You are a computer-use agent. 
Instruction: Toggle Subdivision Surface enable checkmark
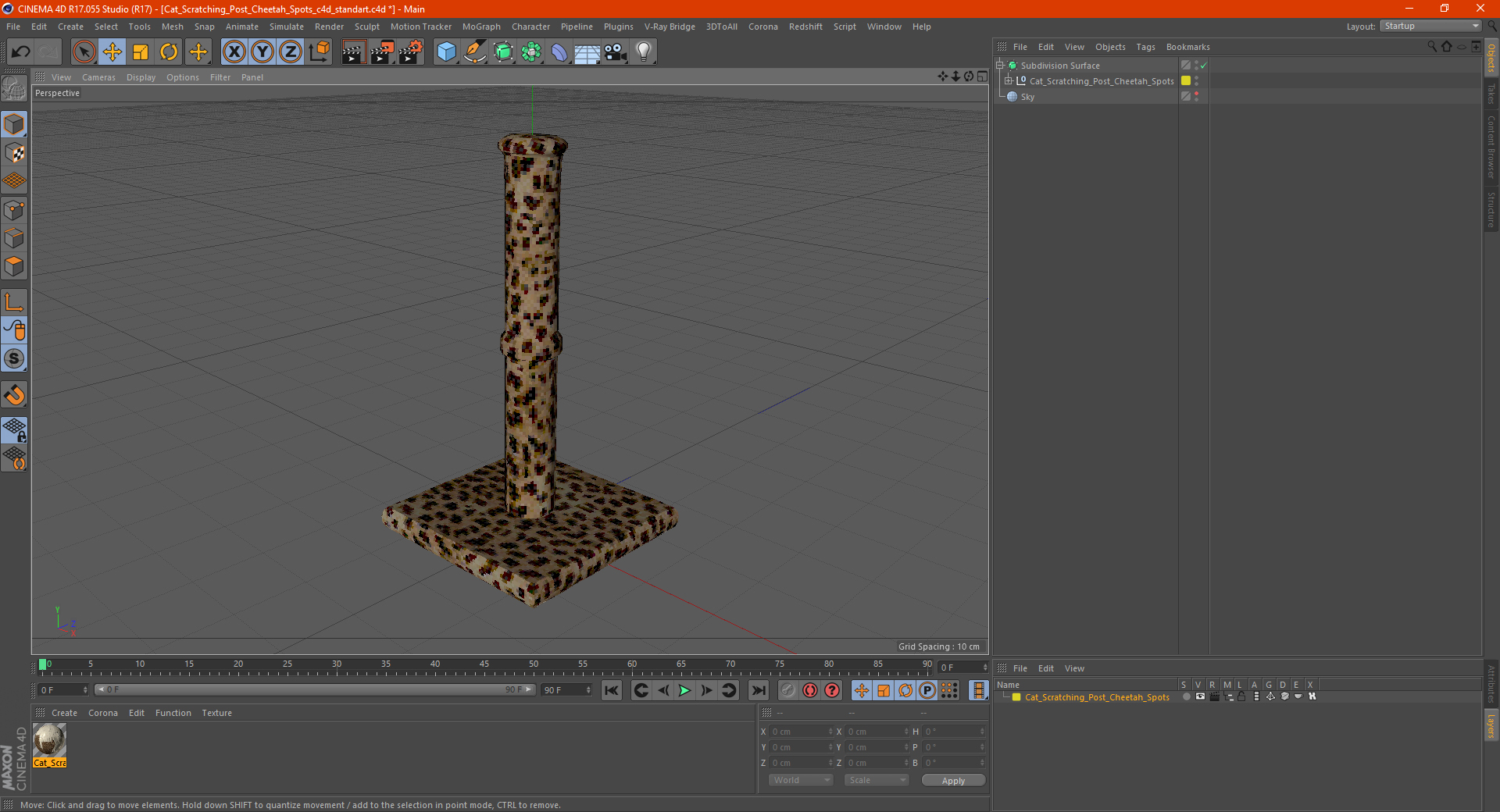(x=1204, y=66)
